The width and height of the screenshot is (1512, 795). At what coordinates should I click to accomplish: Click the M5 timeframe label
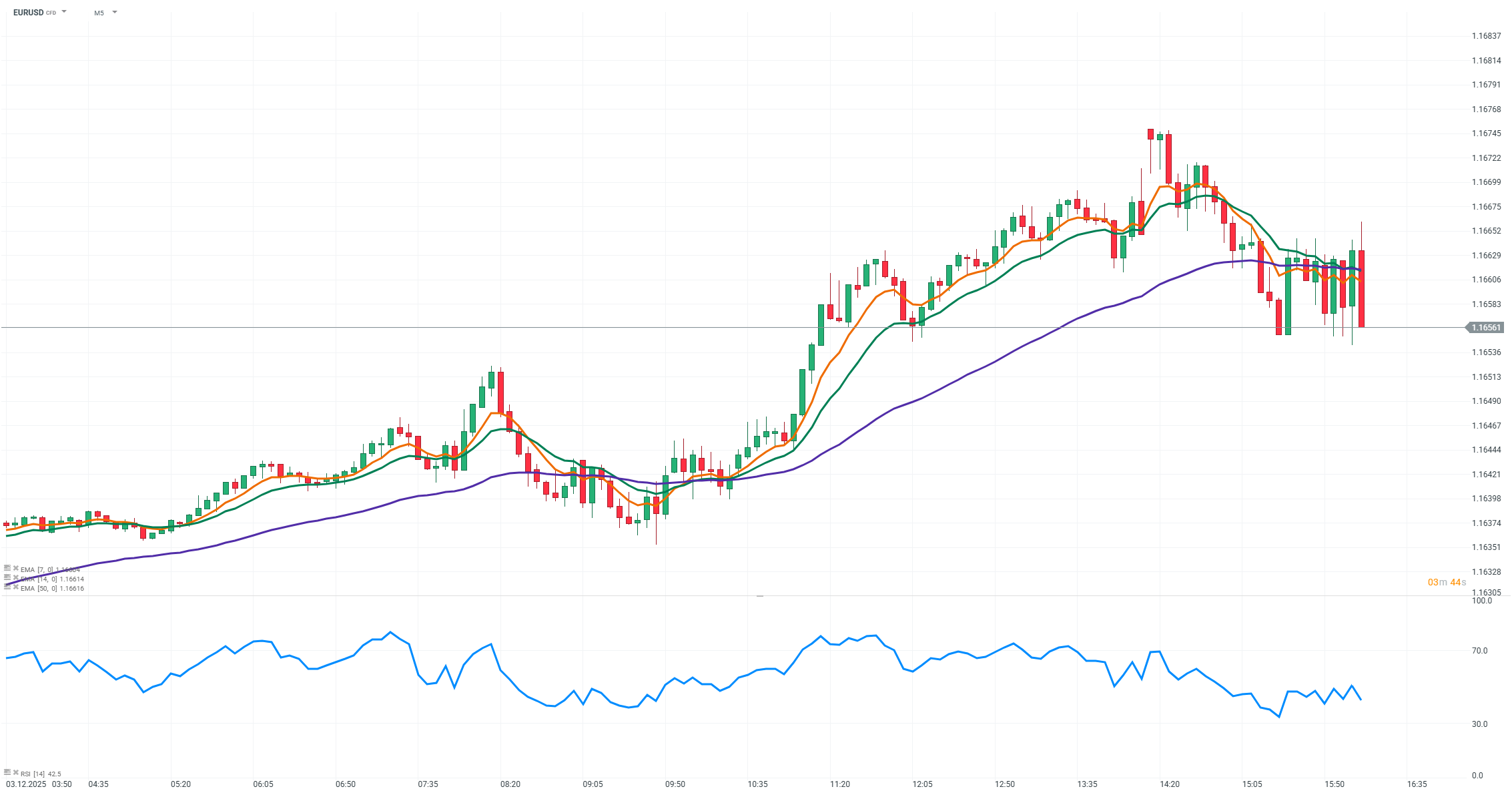99,13
